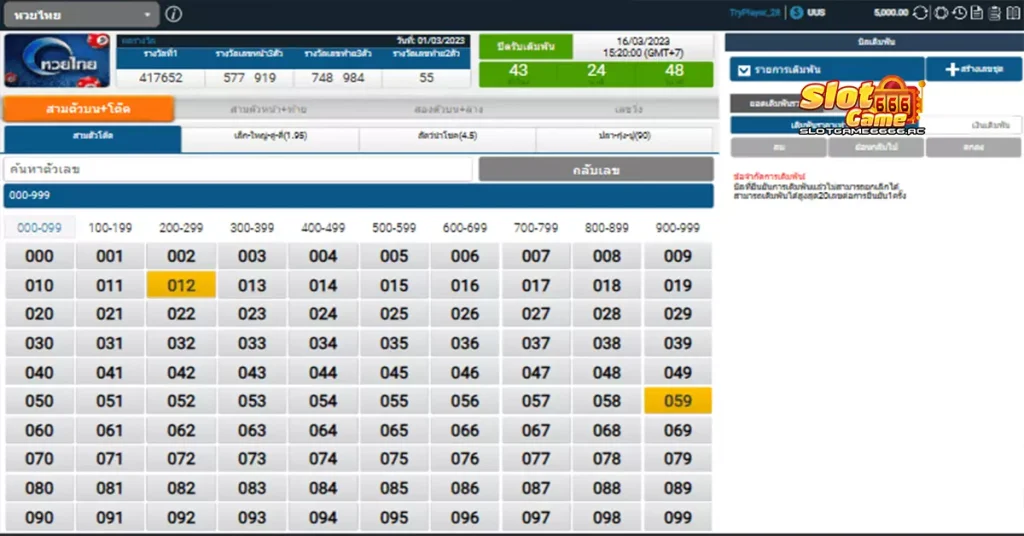Open the (1.95) odds sub-tab
This screenshot has height=536, width=1024.
click(x=270, y=136)
